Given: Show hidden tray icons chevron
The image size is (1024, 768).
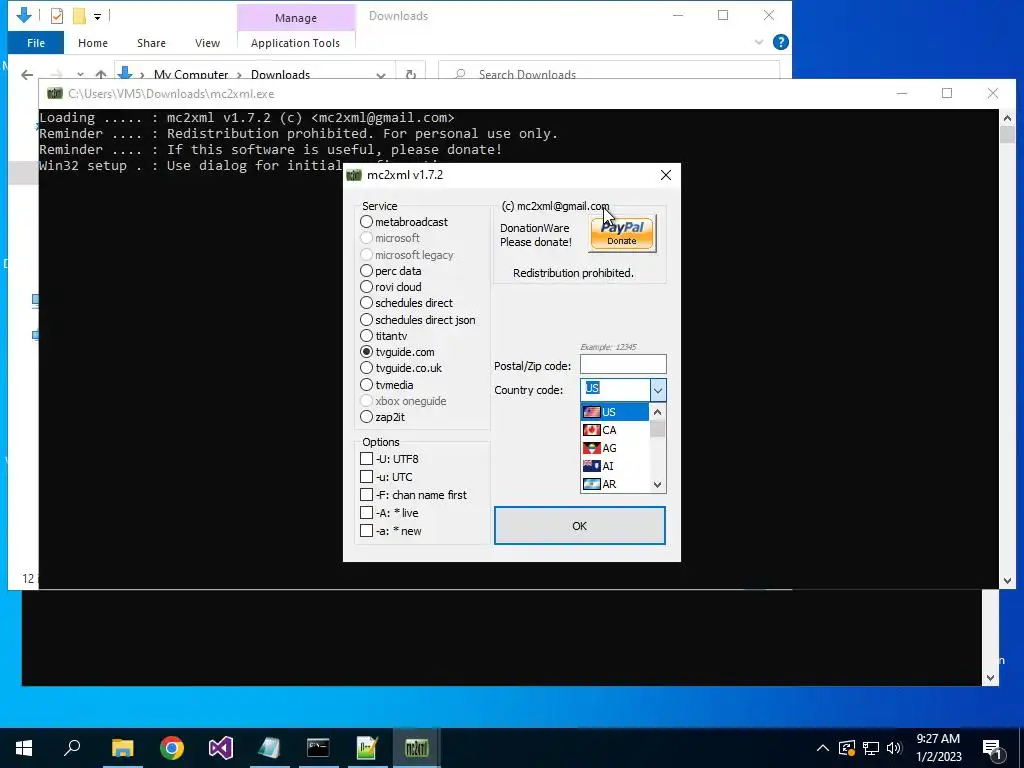Looking at the screenshot, I should click(823, 748).
